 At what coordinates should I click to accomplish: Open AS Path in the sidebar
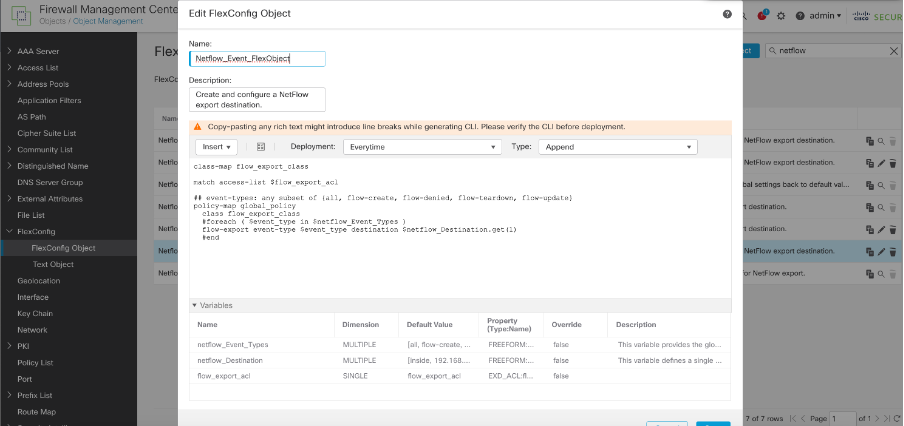coord(32,117)
